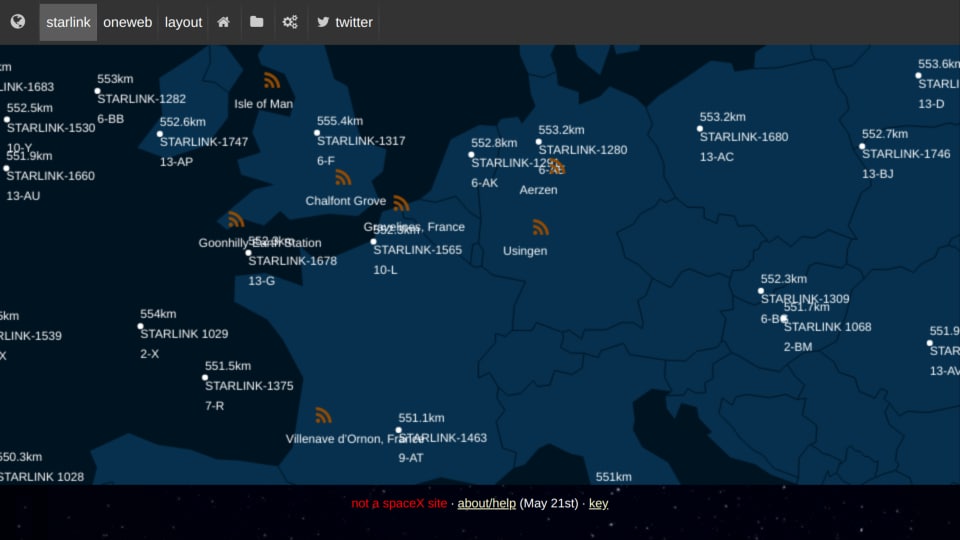Click the STARLINK-1678 satellite dot

point(249,253)
